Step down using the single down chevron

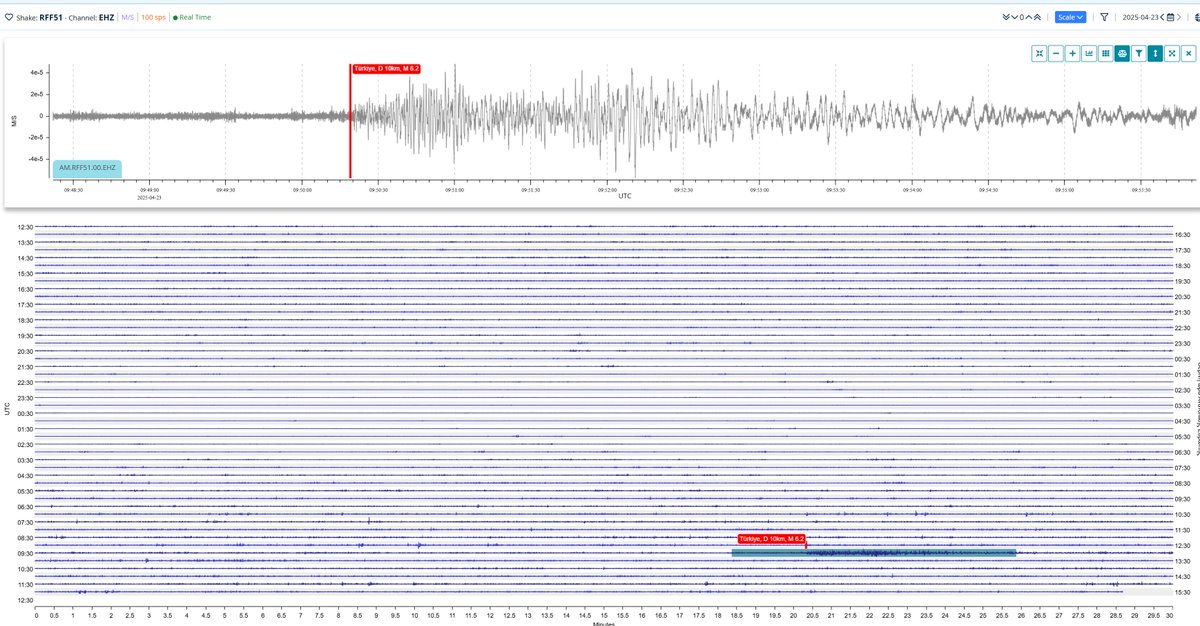coord(1015,17)
